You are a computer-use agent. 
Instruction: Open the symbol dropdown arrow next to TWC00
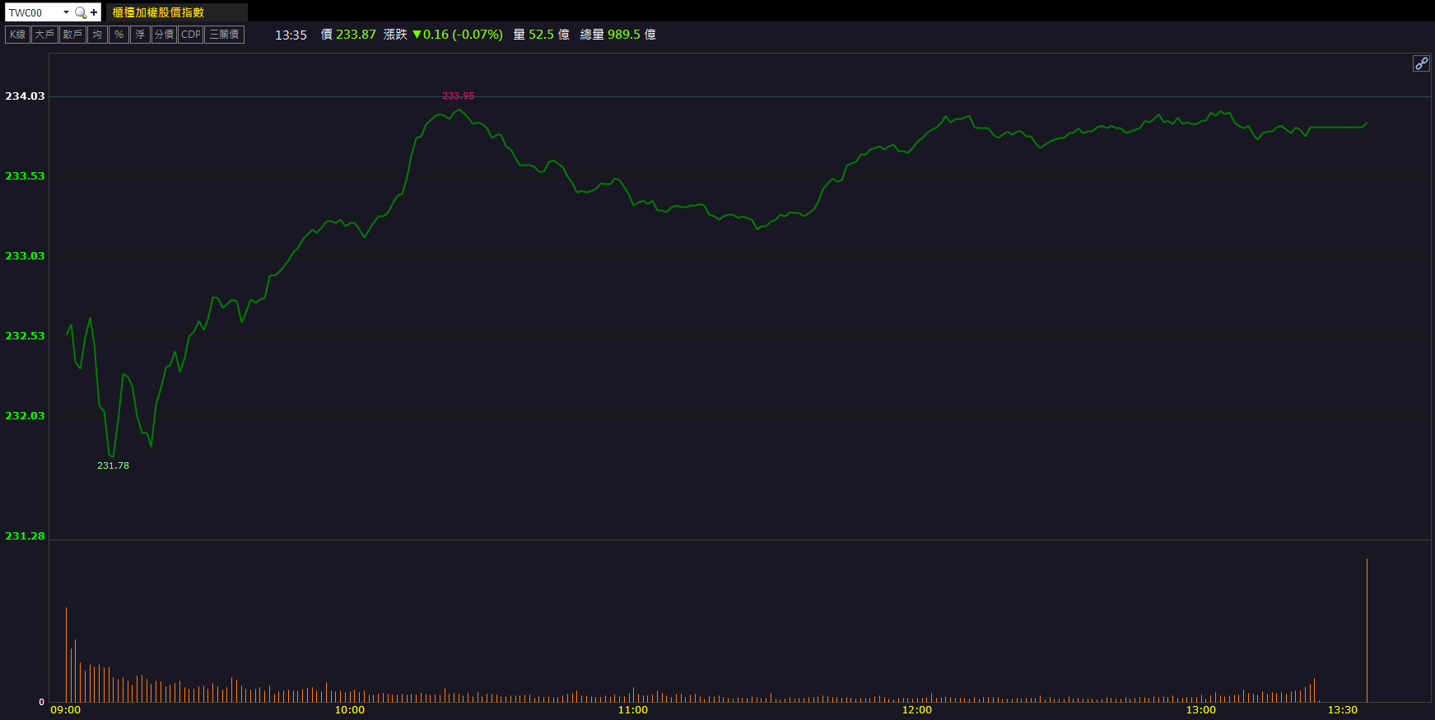click(66, 12)
